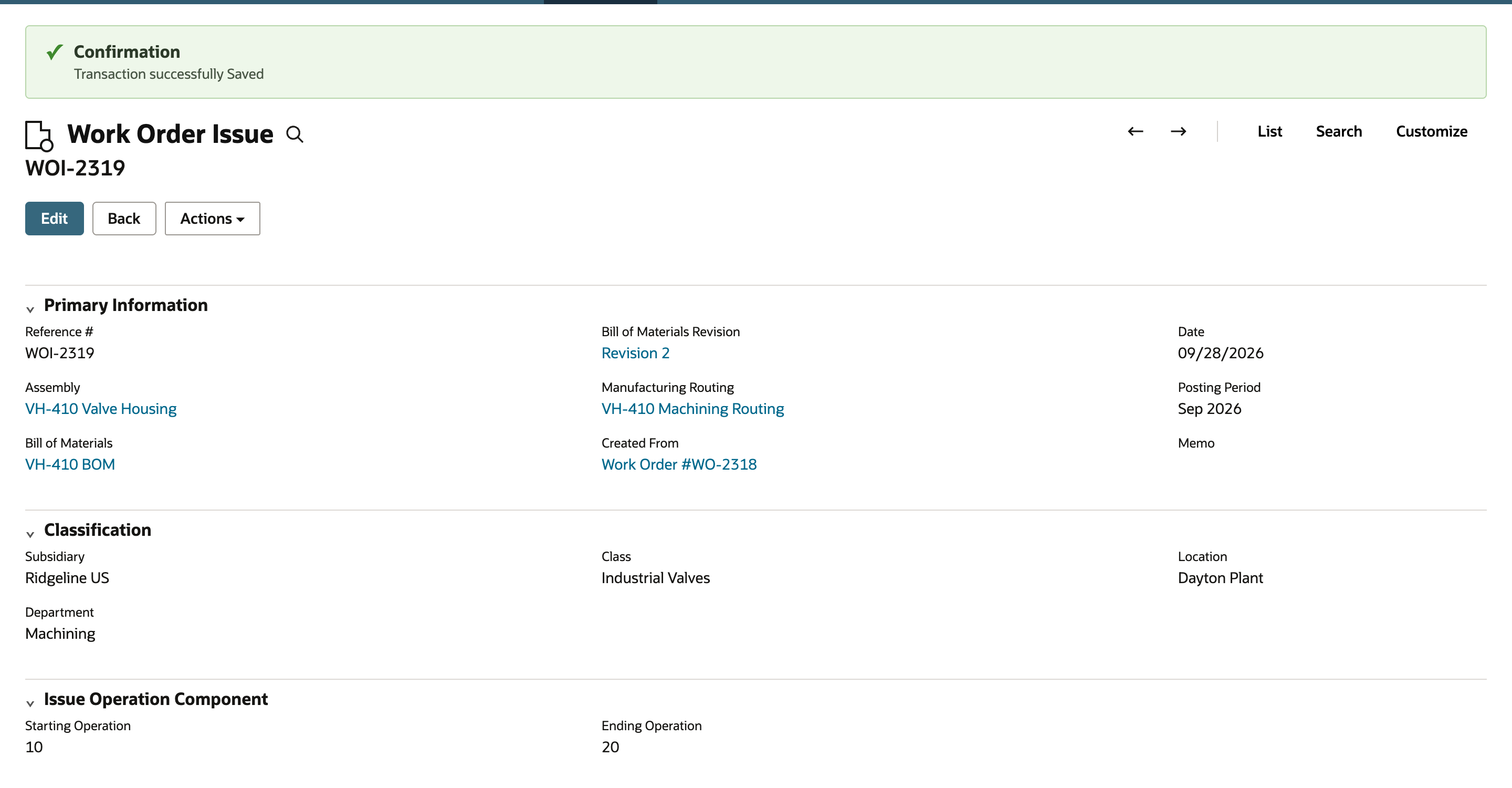1512x788 pixels.
Task: Select the Posting Period value Sep 2026
Action: 1209,409
